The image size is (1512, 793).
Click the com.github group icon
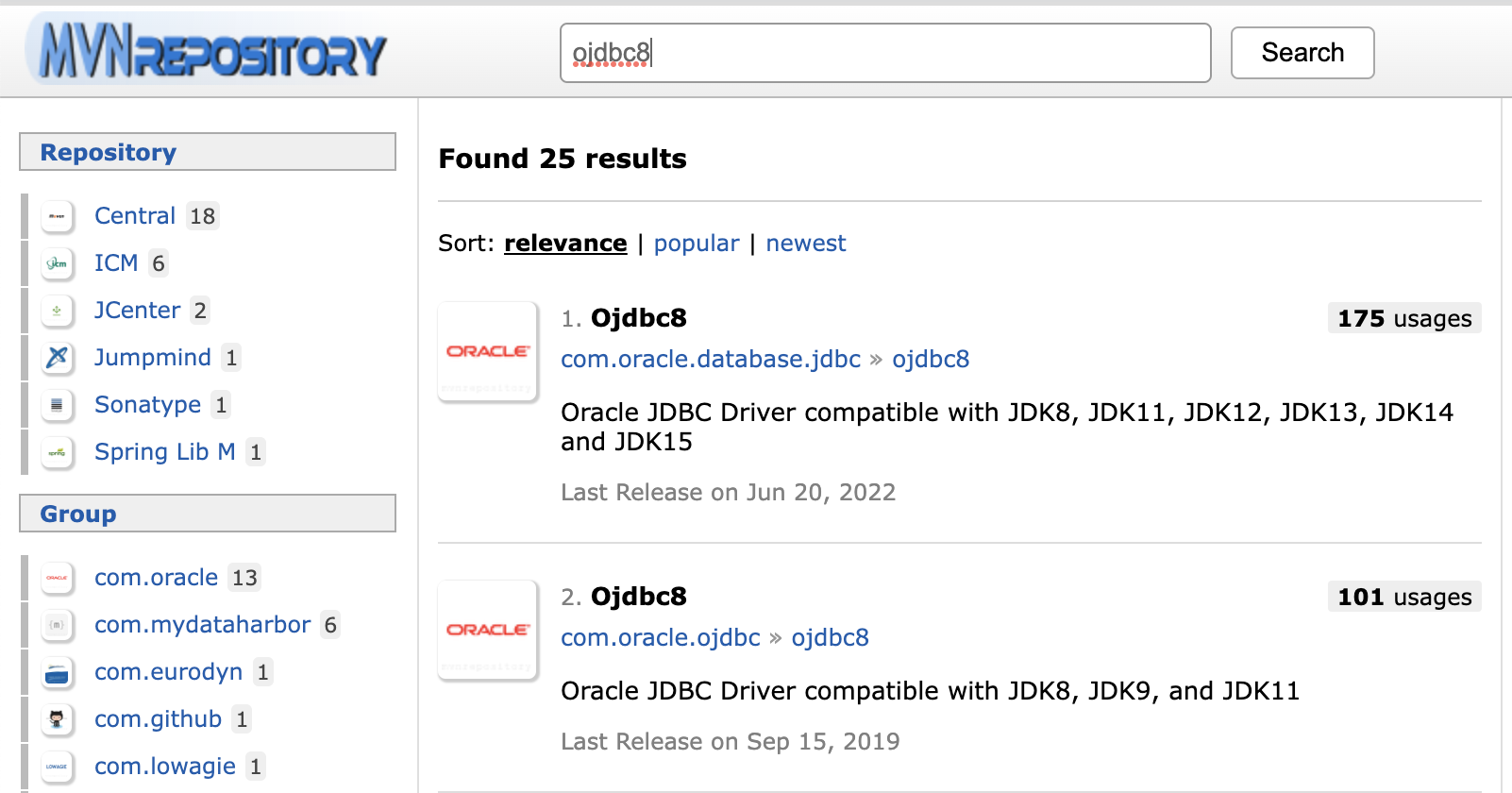click(x=57, y=719)
